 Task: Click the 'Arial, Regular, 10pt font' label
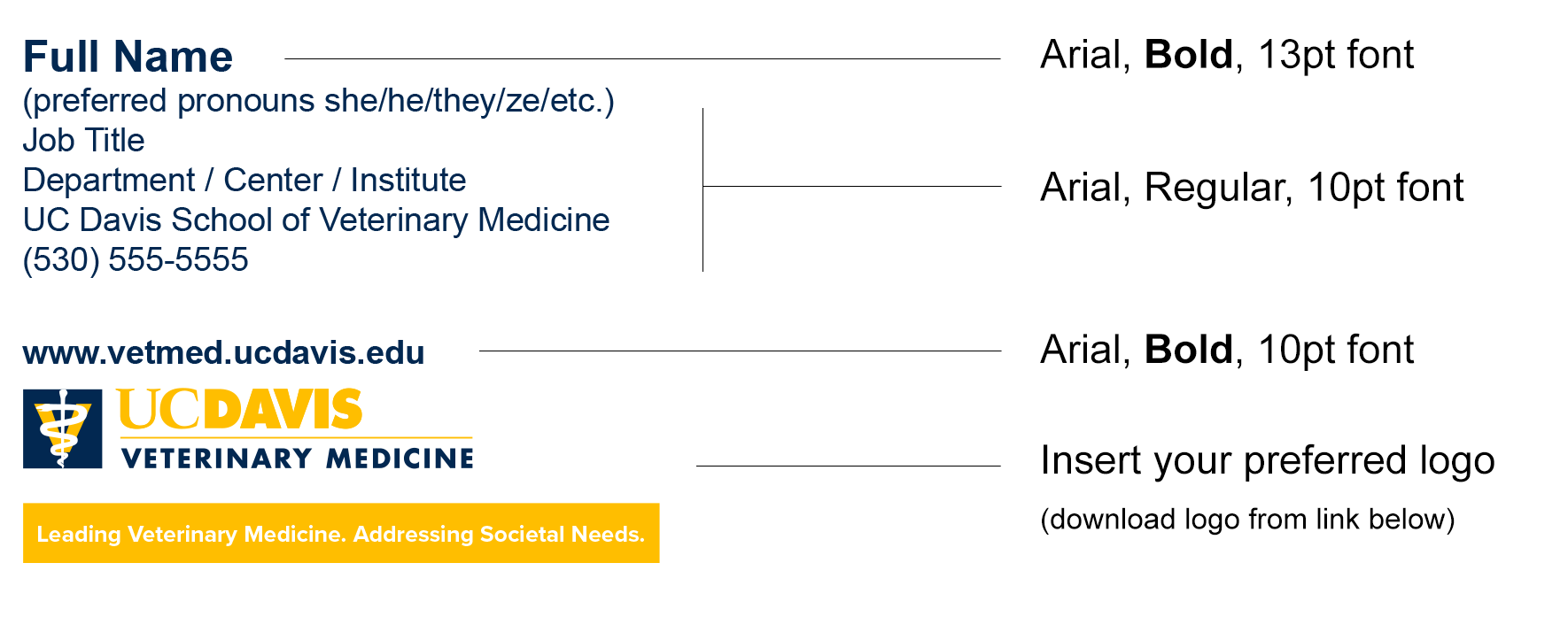tap(1251, 188)
